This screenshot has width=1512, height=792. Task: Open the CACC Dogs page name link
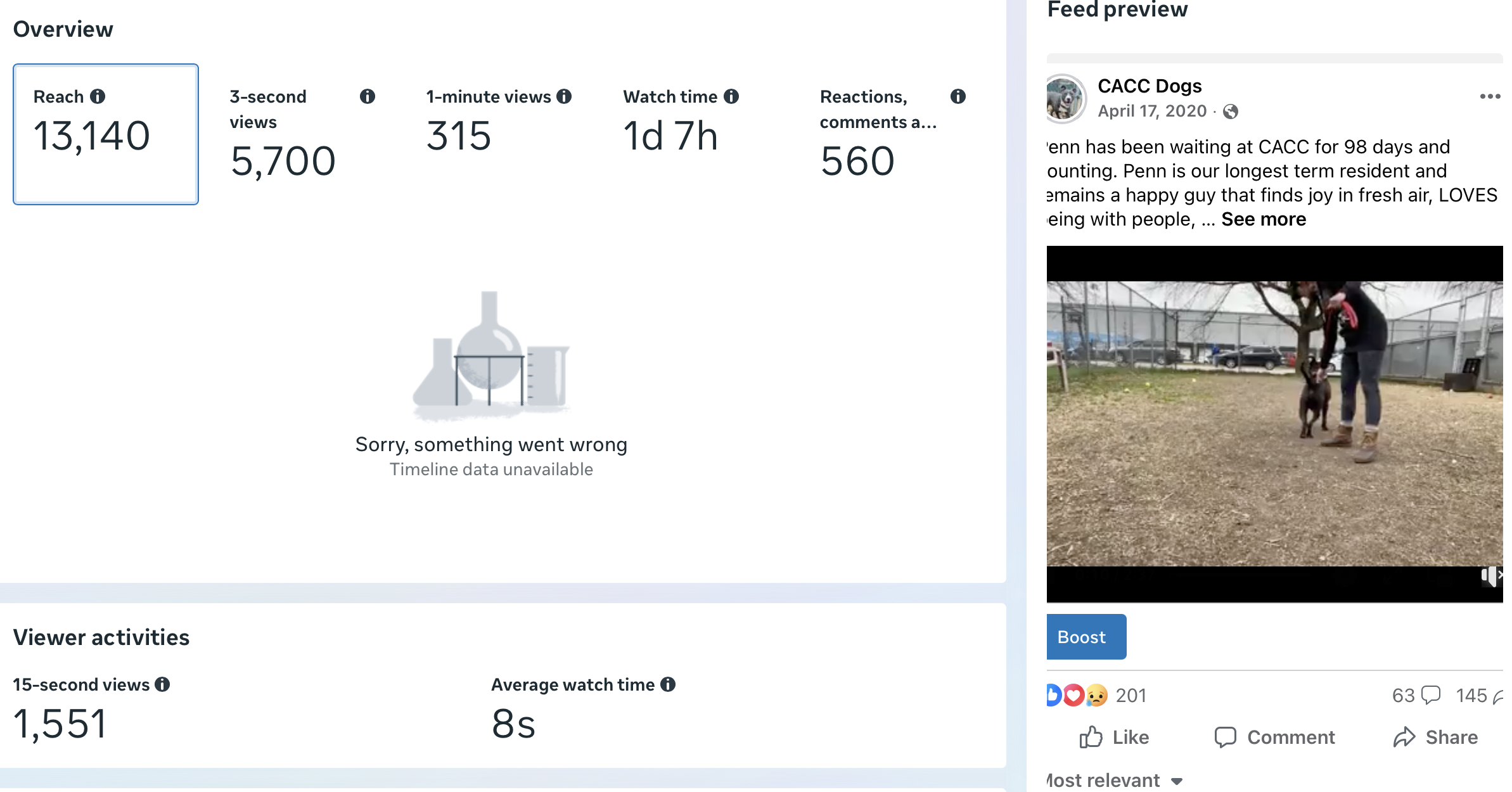coord(1149,86)
